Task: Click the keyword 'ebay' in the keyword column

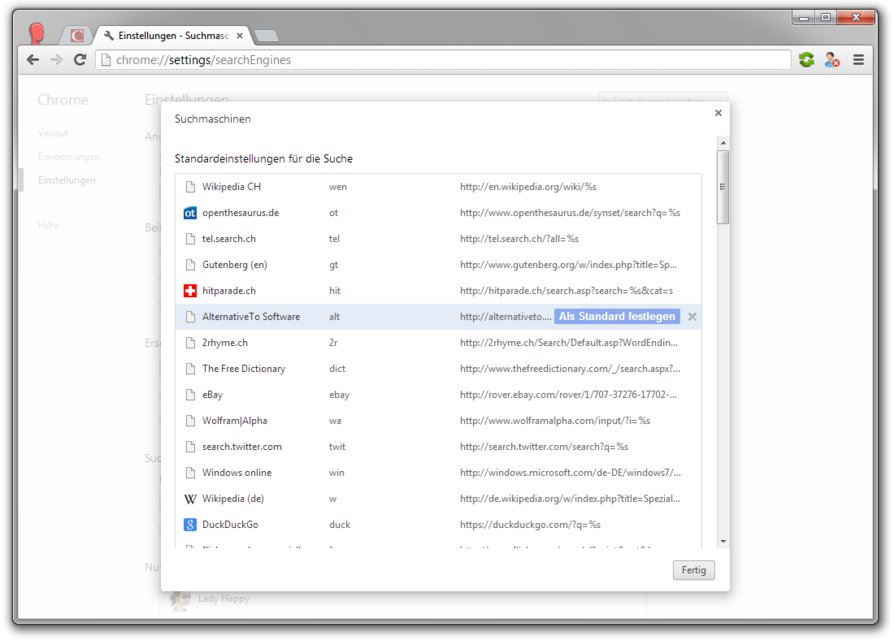Action: 339,395
